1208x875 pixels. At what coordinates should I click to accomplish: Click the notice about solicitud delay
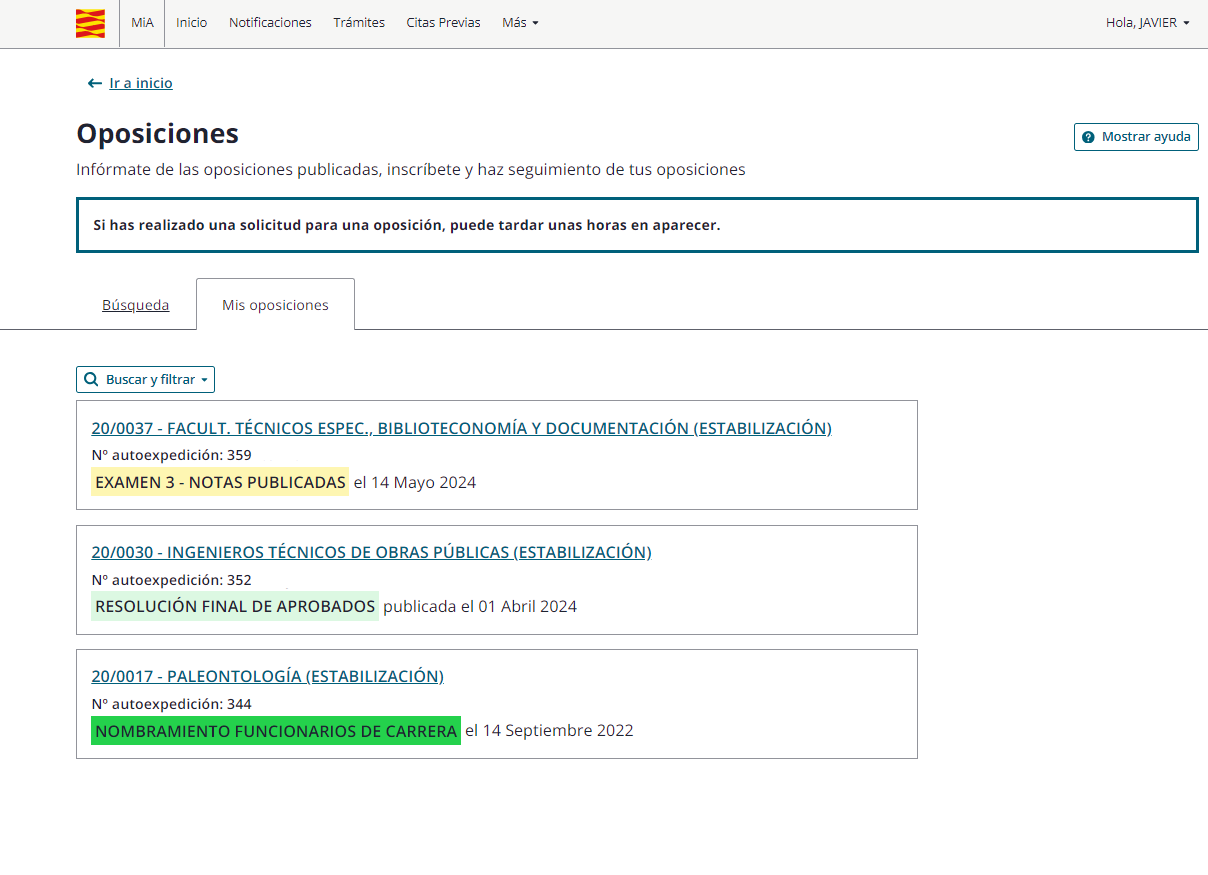coord(637,225)
